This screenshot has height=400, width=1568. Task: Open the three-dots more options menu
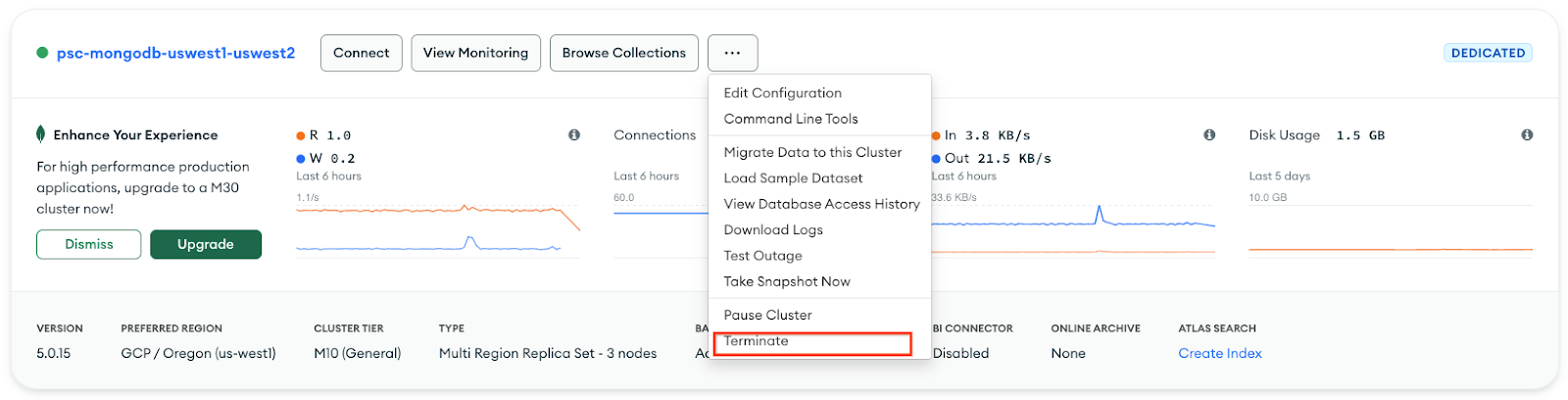tap(732, 53)
